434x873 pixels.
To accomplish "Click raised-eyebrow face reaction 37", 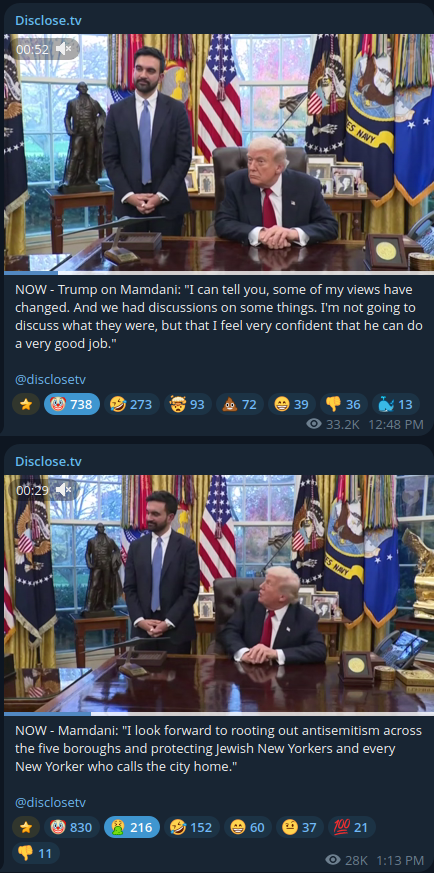I will click(x=300, y=827).
